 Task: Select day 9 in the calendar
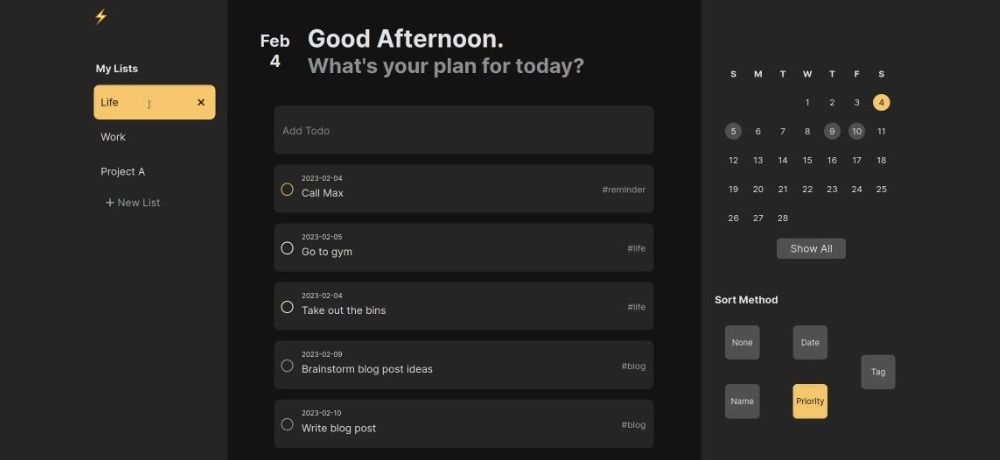(832, 131)
